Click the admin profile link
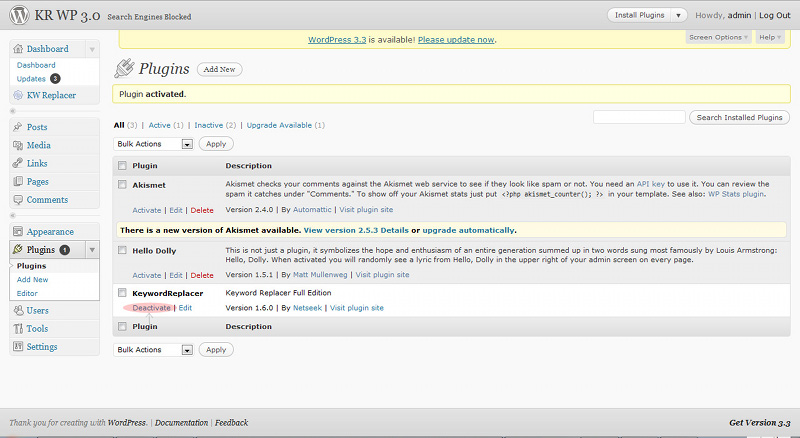 pyautogui.click(x=739, y=15)
